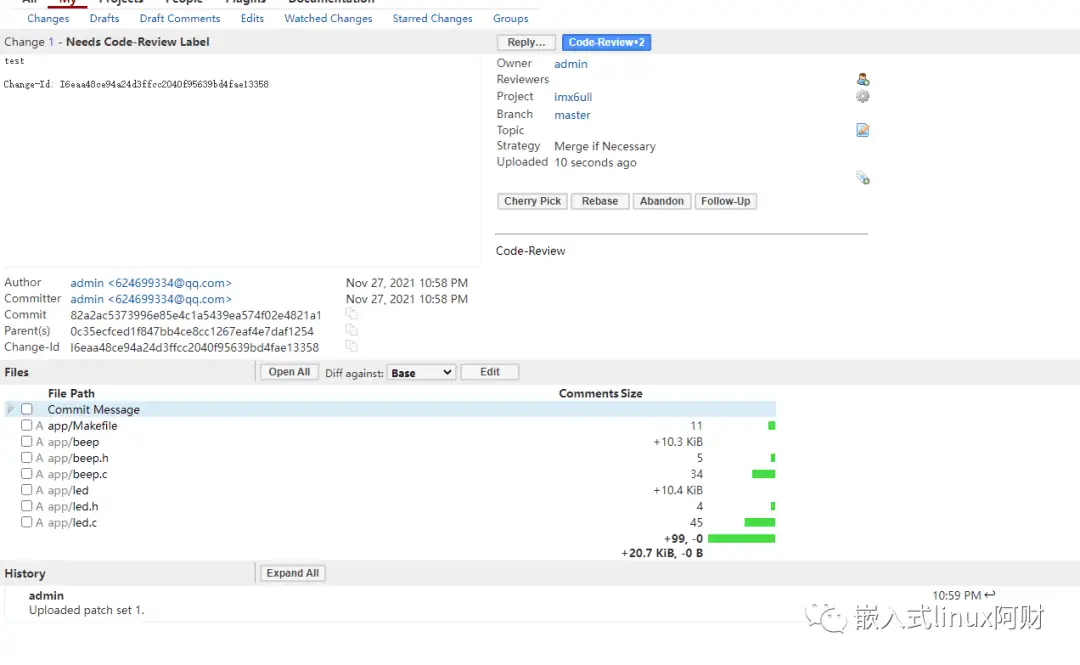Switch to the Watched Changes tab
1080x665 pixels.
328,18
